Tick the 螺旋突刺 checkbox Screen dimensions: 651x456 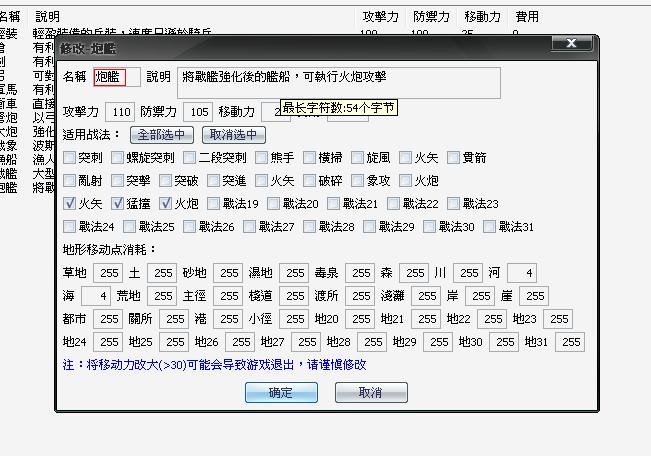[118, 157]
